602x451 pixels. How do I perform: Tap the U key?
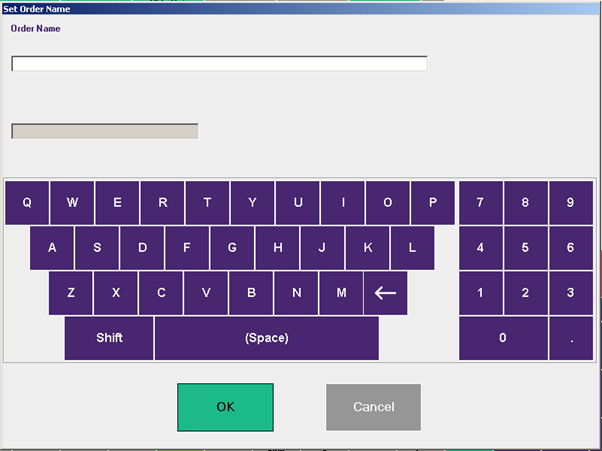[x=298, y=203]
